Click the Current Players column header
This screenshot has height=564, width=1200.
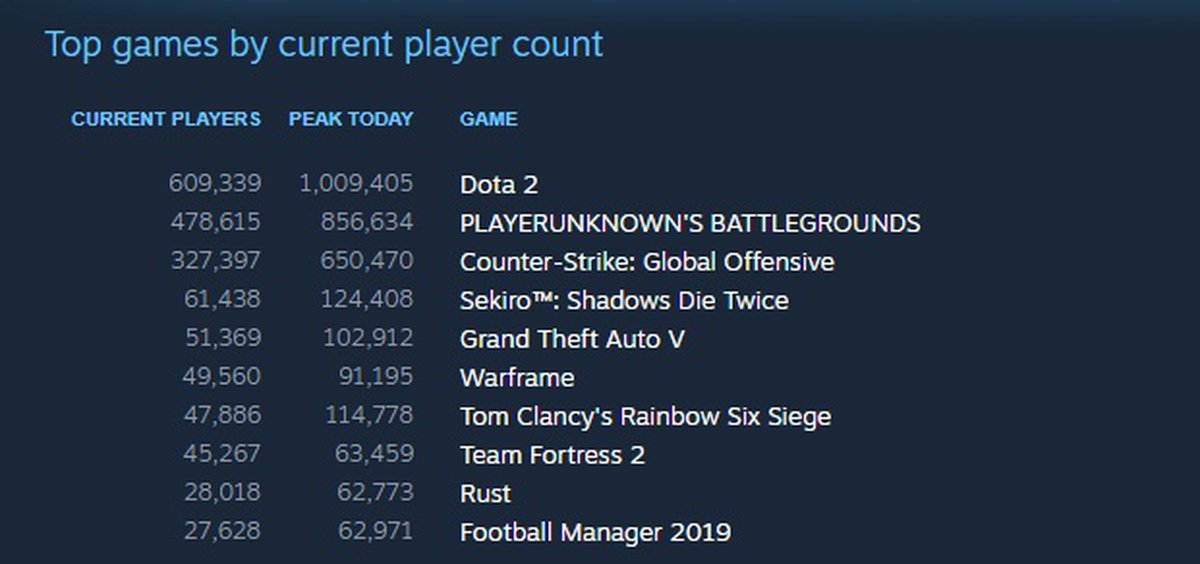click(166, 119)
